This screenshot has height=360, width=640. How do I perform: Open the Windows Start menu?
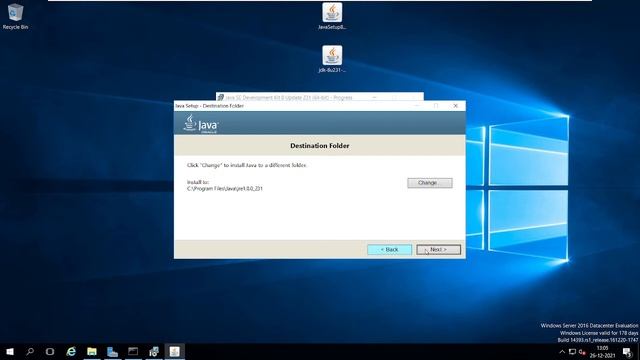pyautogui.click(x=10, y=351)
